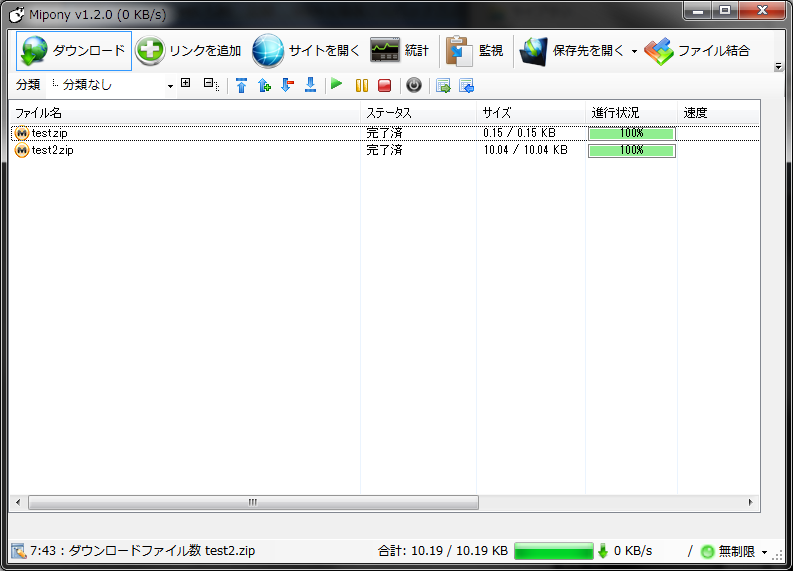This screenshot has width=793, height=571.
Task: Sort by サイズ column header
Action: point(531,113)
